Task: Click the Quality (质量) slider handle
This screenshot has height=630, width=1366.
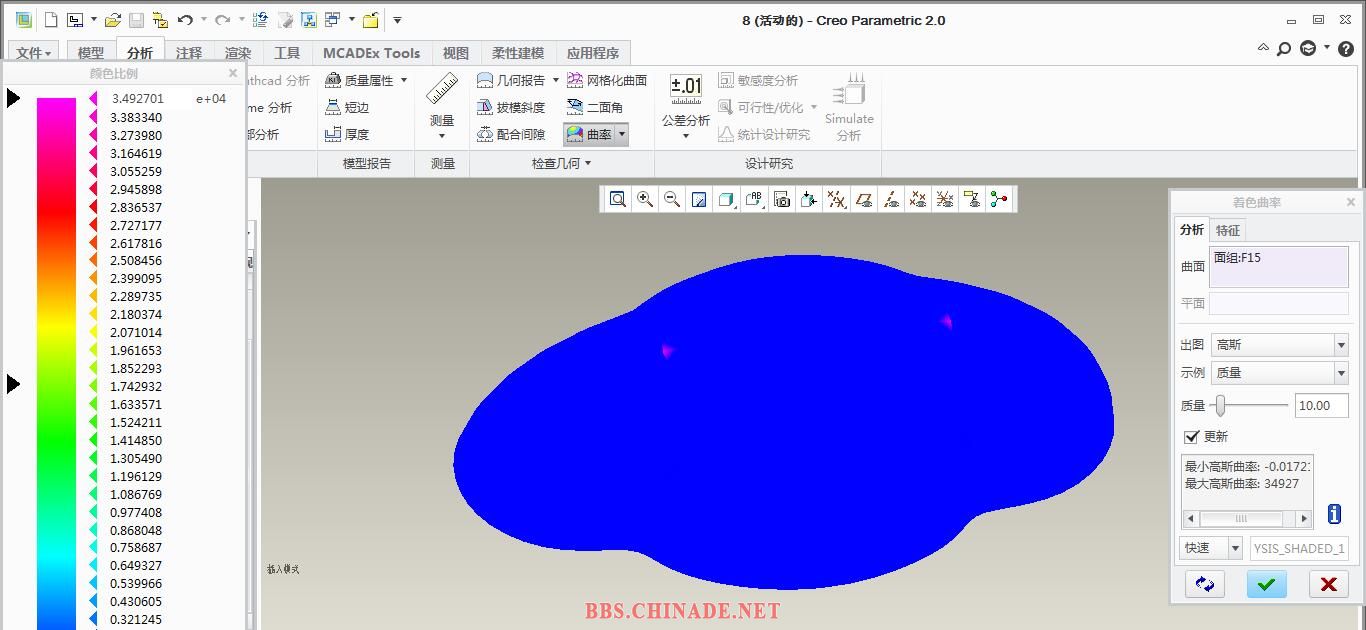Action: pos(1220,405)
